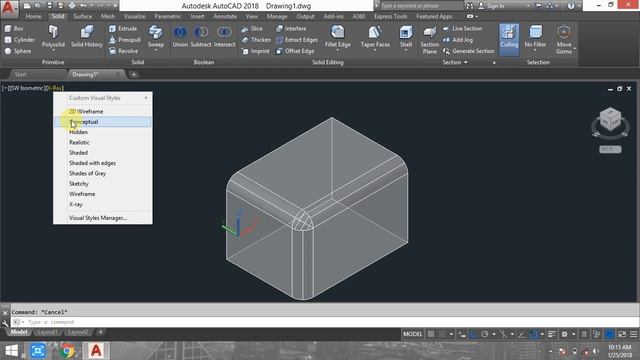Open polar tracking settings dropdown arrow
The height and width of the screenshot is (360, 640).
[x=493, y=334]
